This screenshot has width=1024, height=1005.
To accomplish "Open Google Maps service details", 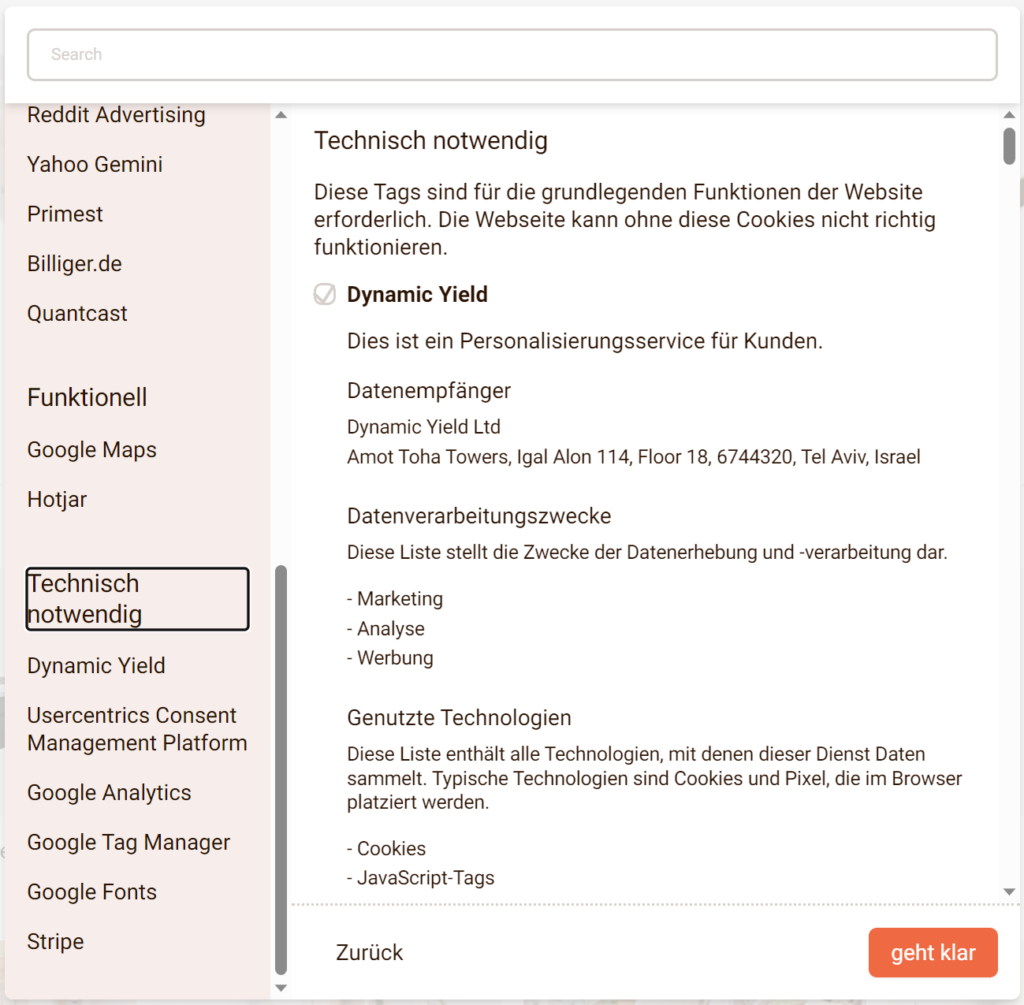I will coord(92,450).
